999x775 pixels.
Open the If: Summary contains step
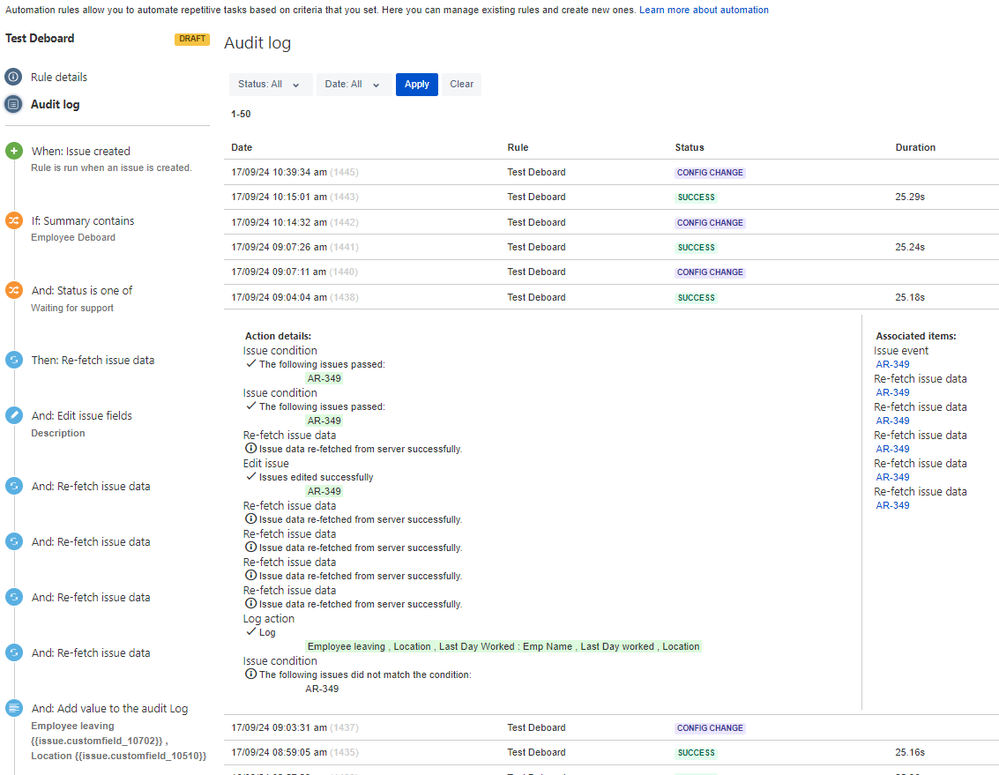[x=83, y=221]
